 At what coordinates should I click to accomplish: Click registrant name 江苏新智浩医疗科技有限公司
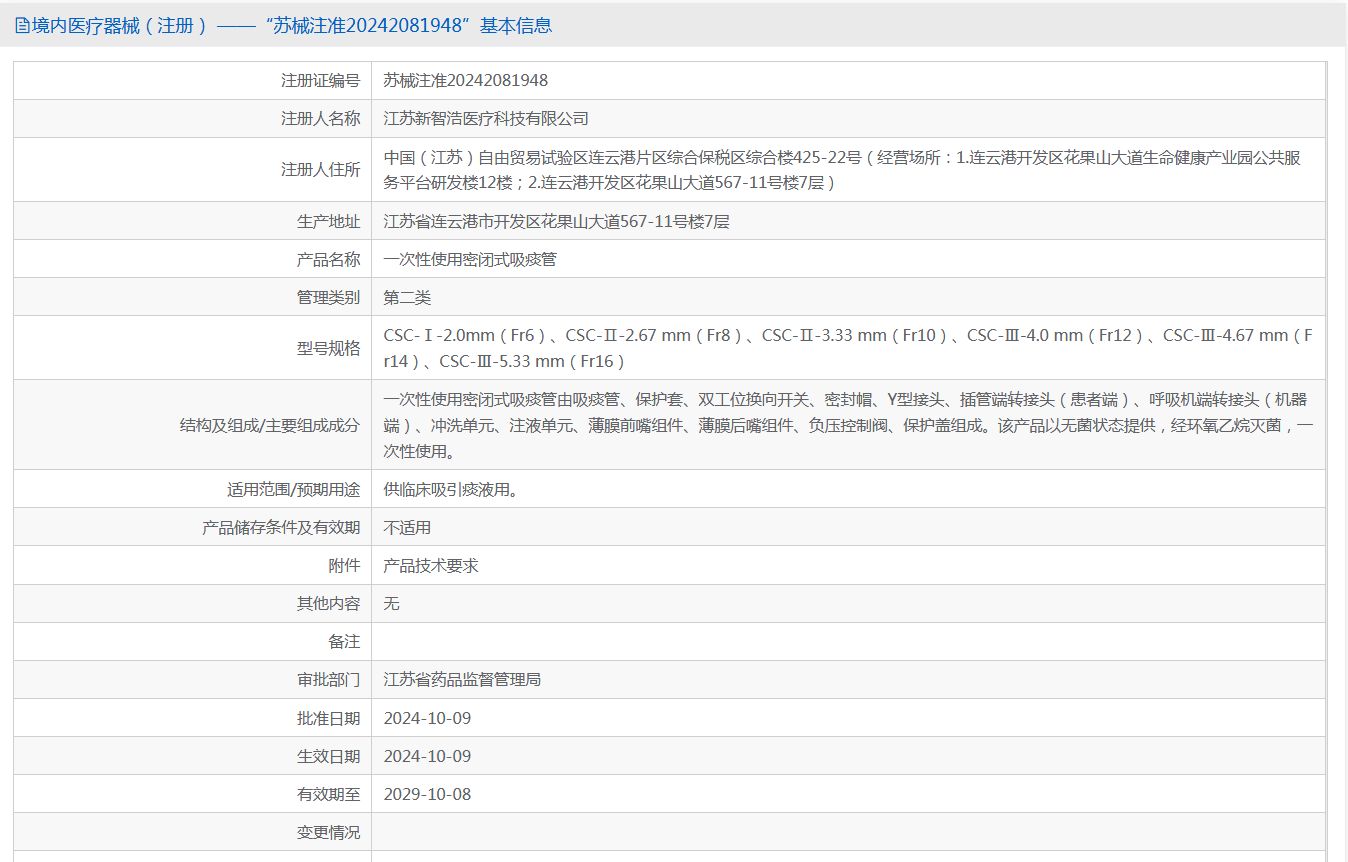(x=486, y=119)
